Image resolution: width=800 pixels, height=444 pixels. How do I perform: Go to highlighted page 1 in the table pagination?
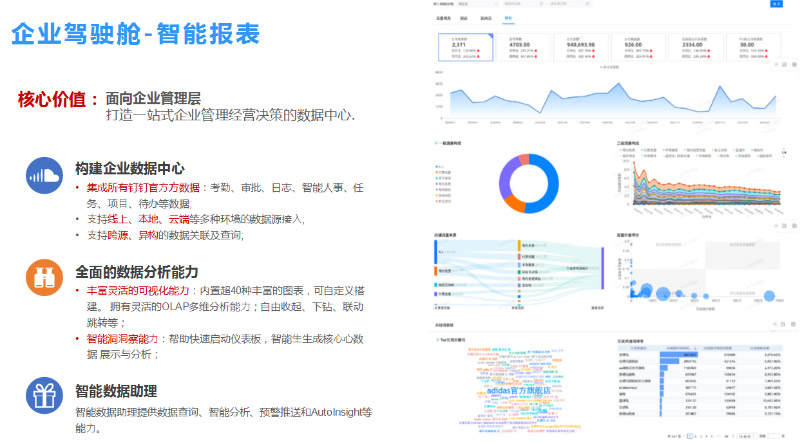coord(690,436)
